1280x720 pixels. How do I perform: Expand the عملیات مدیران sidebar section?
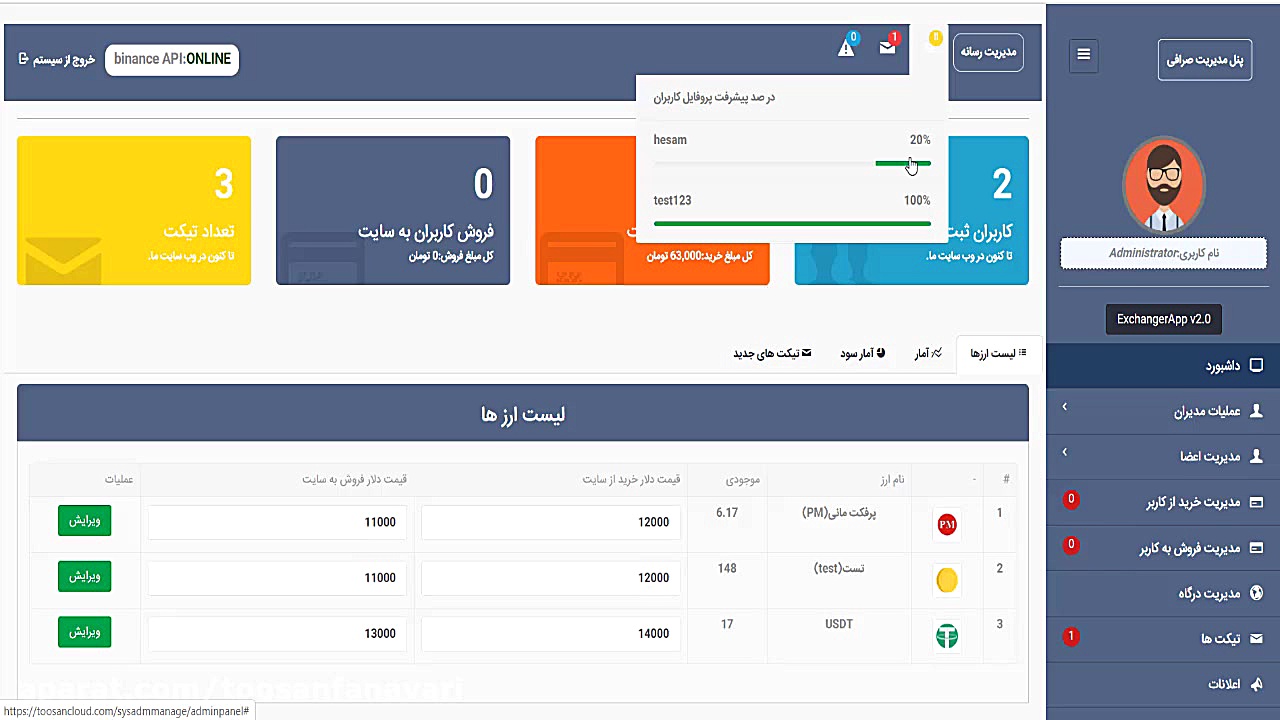pos(1200,410)
